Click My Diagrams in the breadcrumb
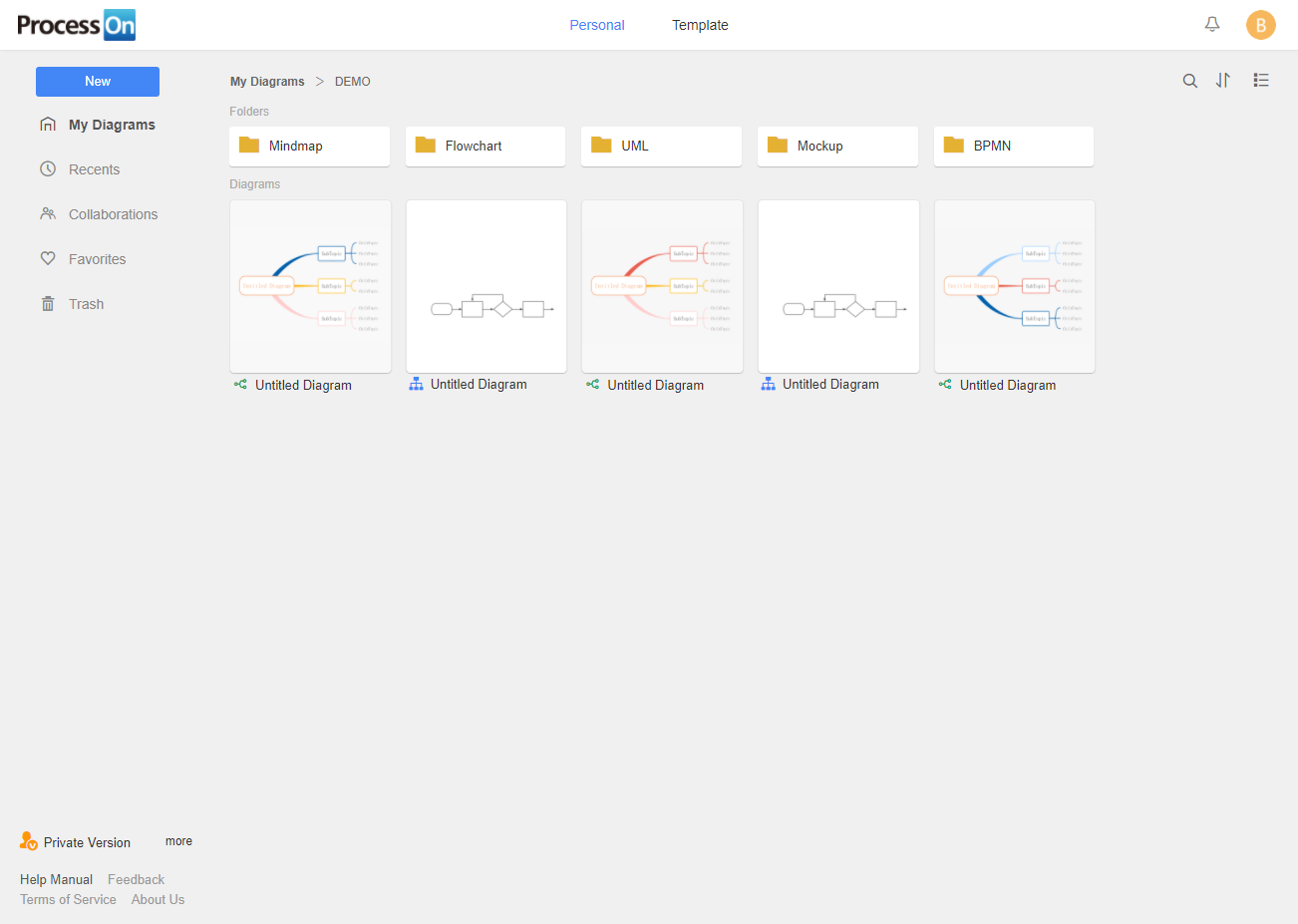This screenshot has height=924, width=1298. 267,82
